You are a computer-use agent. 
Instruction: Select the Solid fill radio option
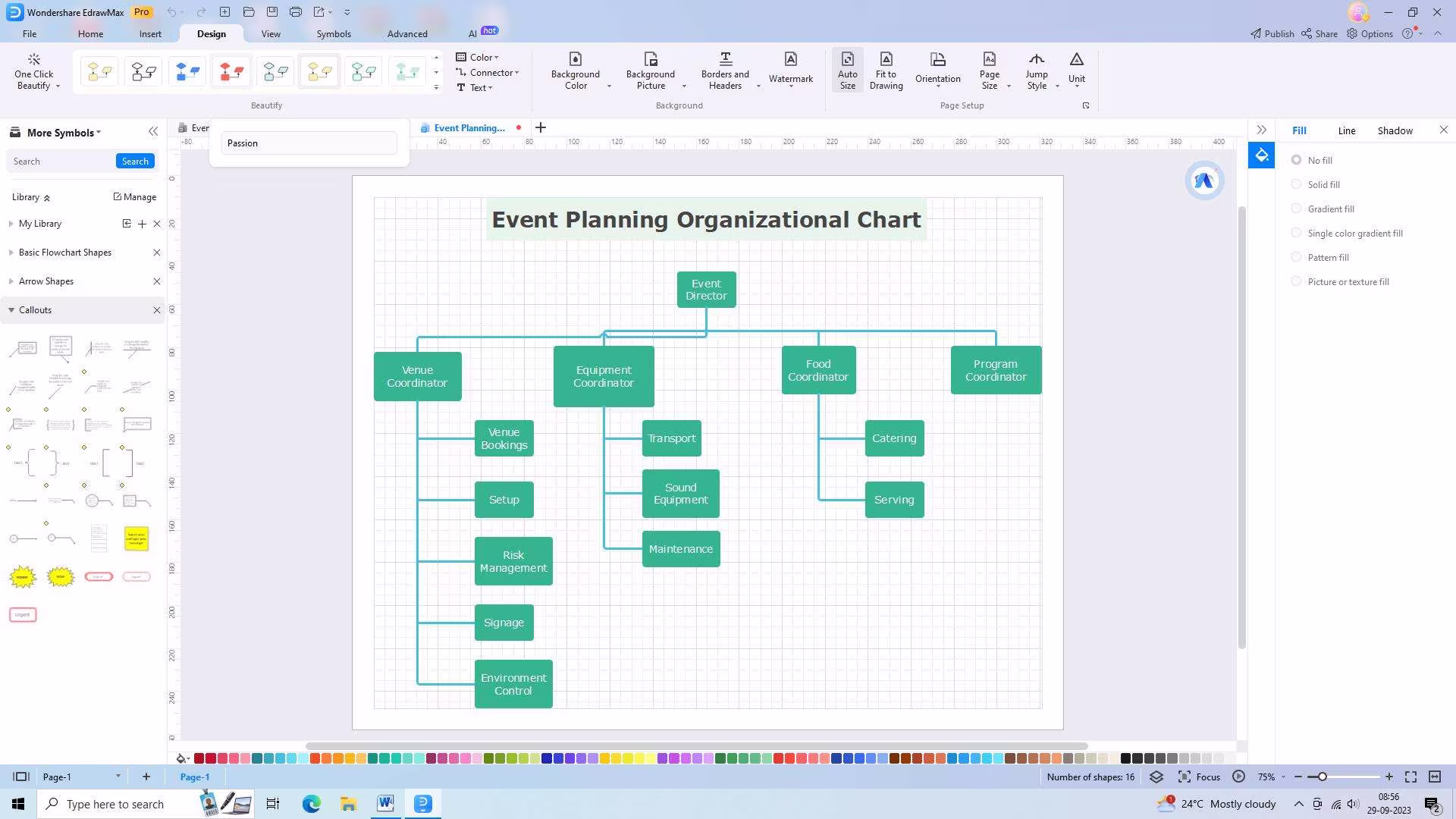(x=1296, y=184)
